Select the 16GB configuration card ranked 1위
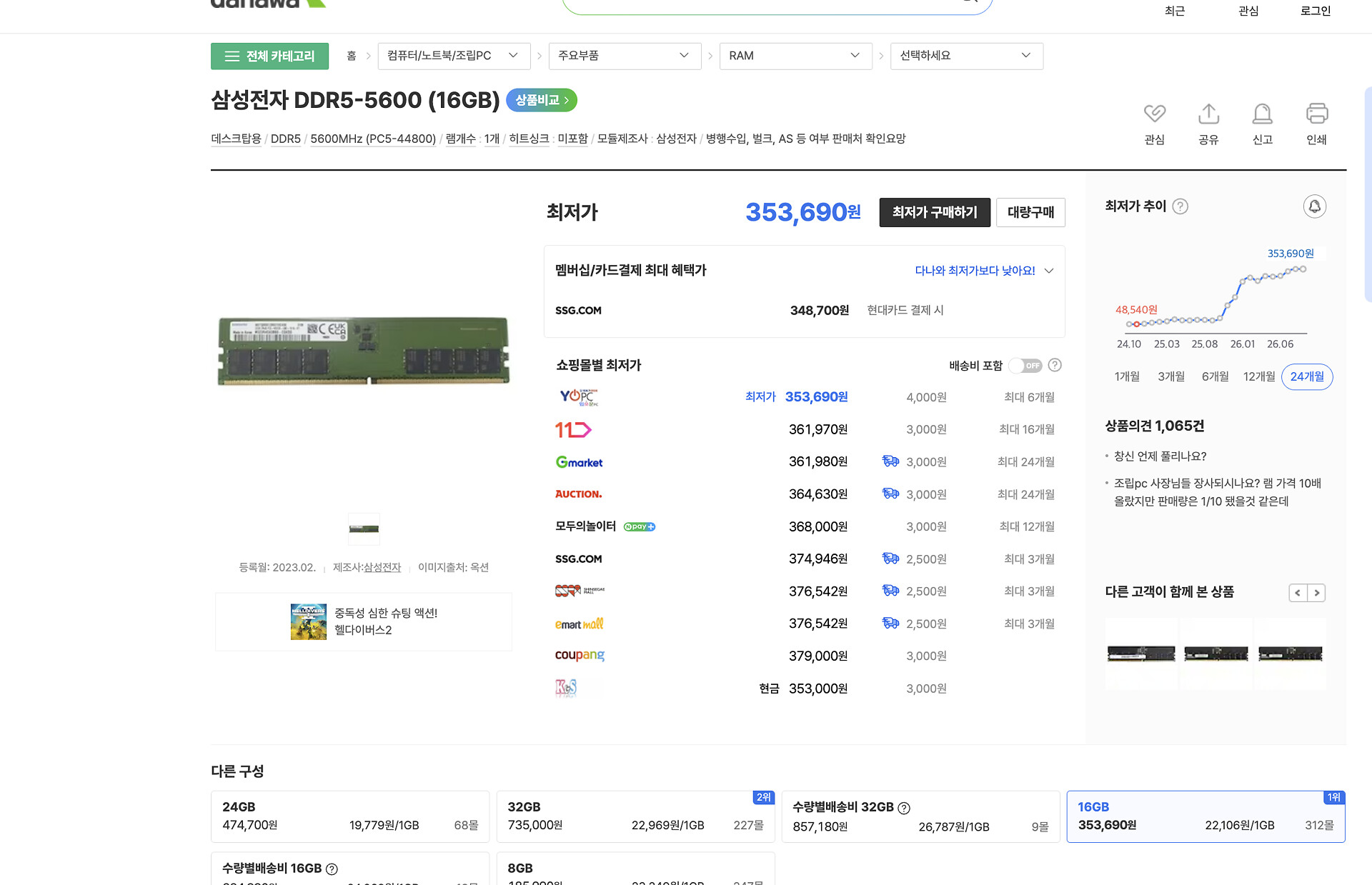 (x=1206, y=816)
